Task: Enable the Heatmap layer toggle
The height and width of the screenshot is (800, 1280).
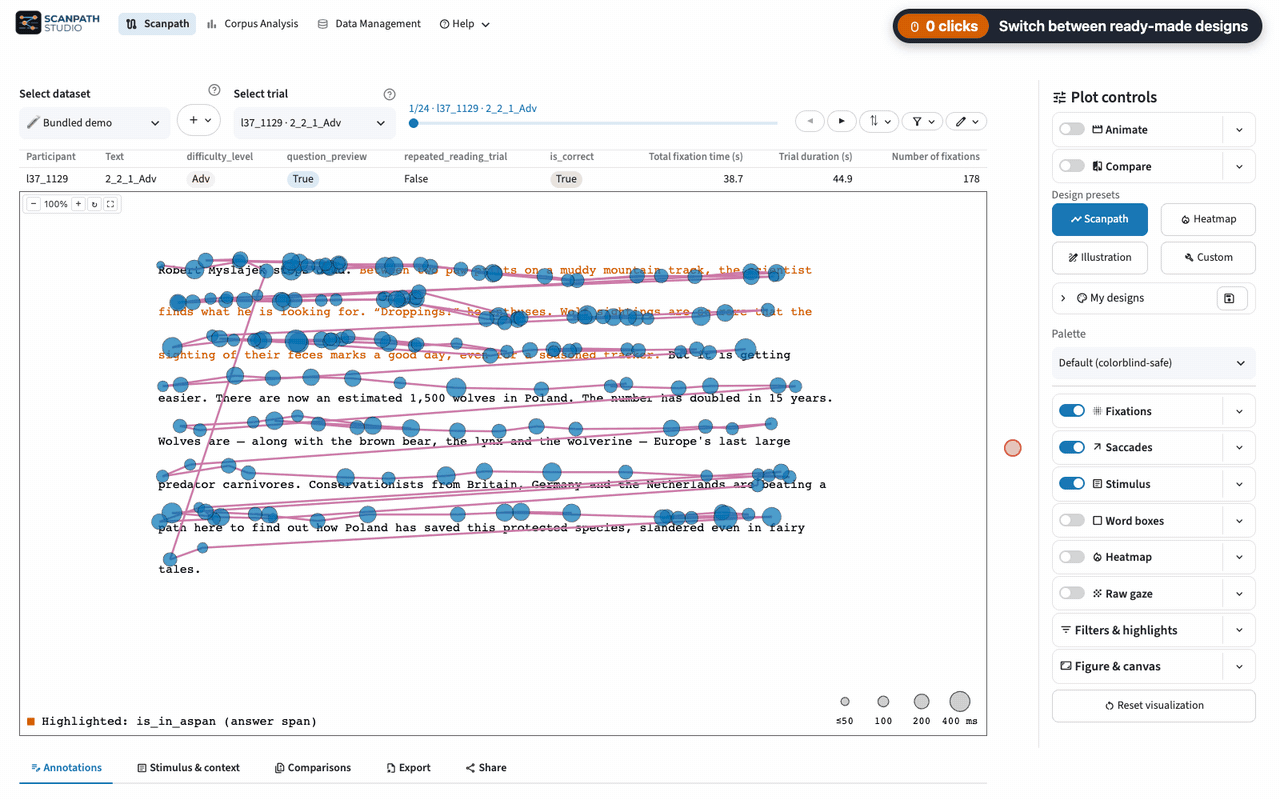Action: coord(1072,557)
